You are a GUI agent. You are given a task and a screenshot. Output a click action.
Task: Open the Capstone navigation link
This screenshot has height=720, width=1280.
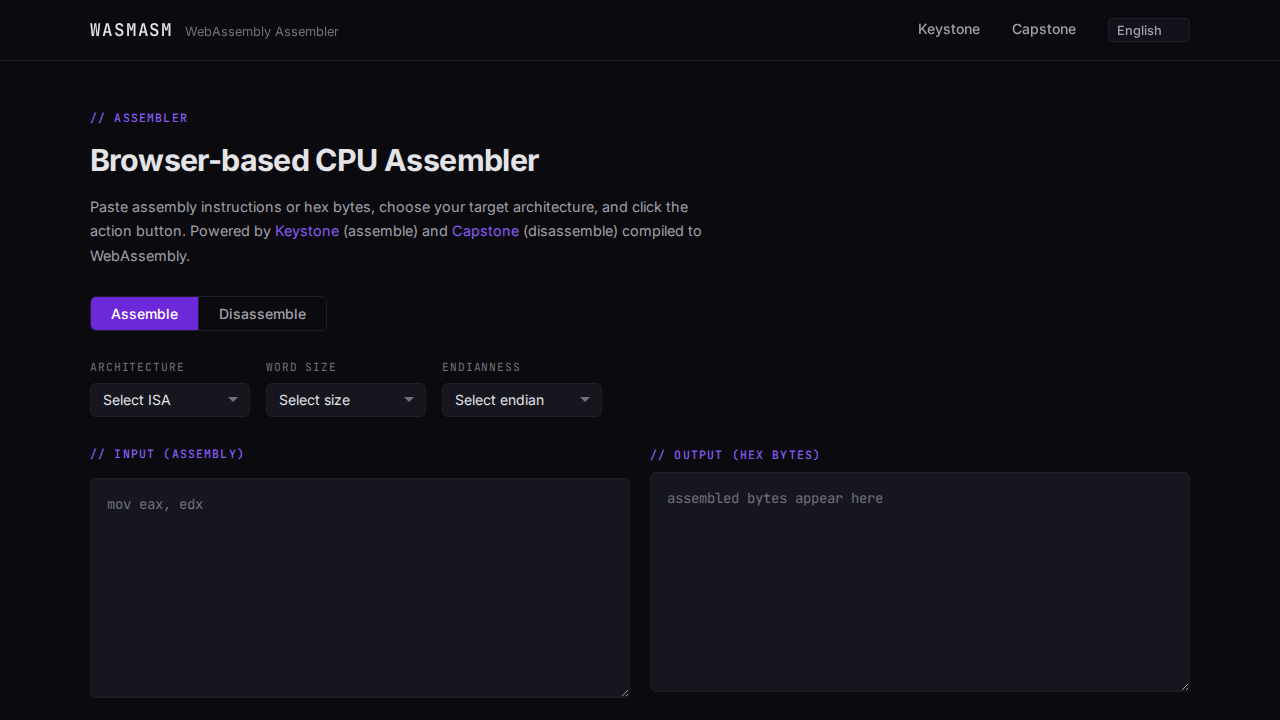point(1043,29)
